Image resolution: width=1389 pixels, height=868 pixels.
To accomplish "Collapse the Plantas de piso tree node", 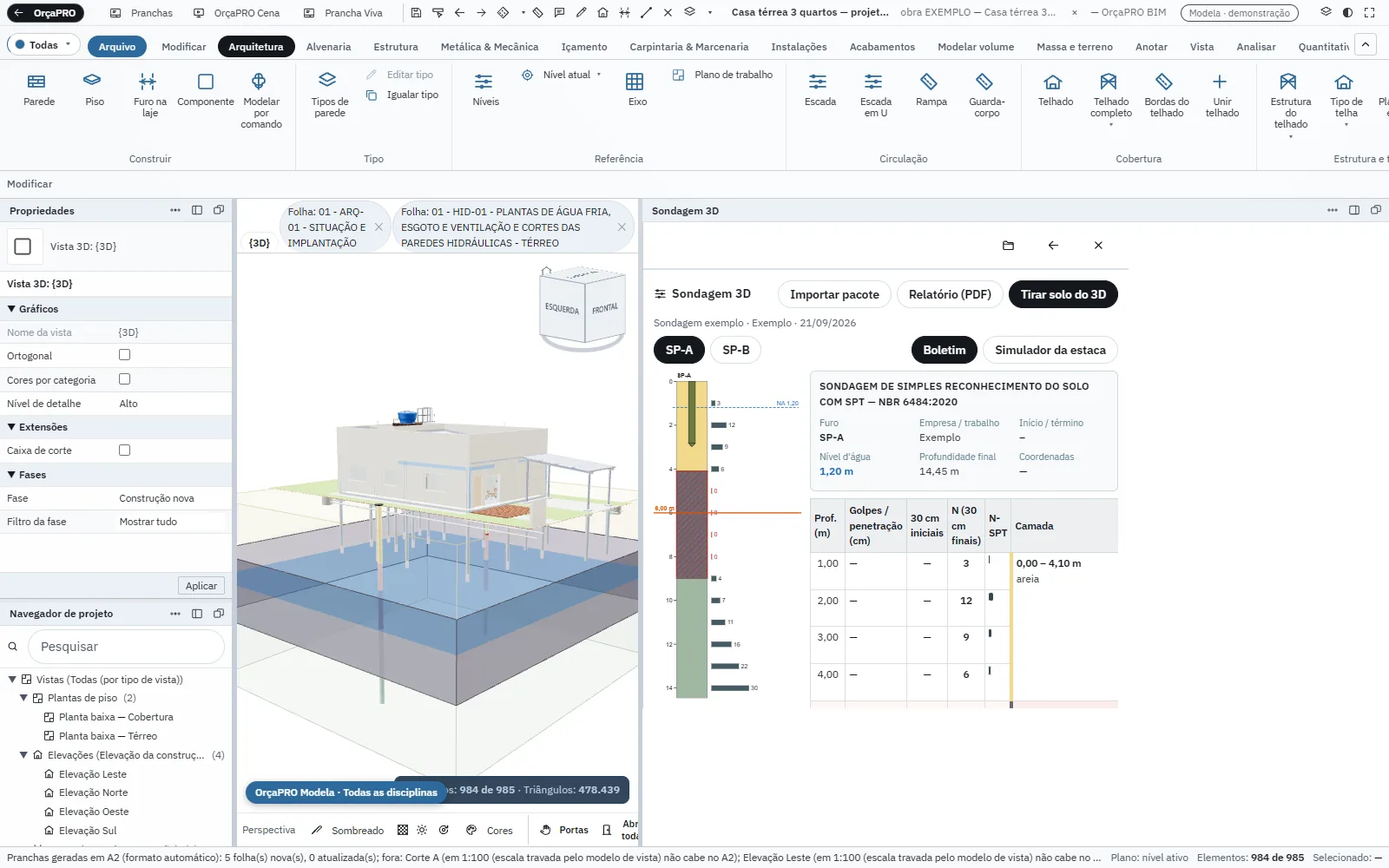I will [24, 698].
